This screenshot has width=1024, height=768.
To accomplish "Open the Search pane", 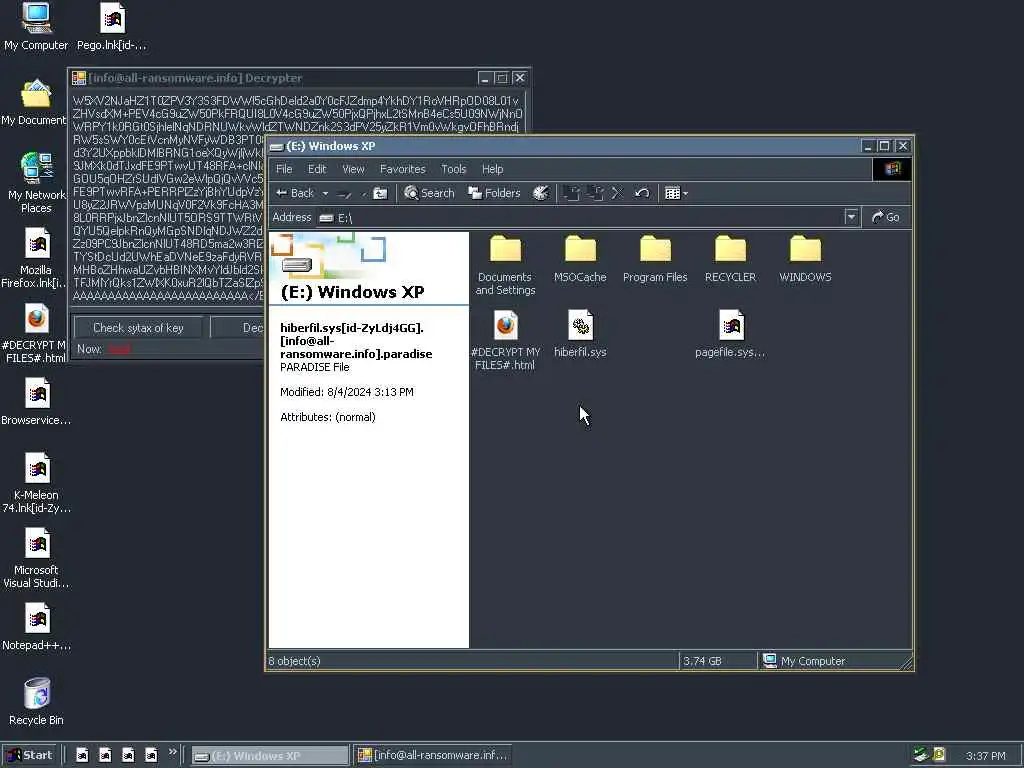I will [429, 193].
